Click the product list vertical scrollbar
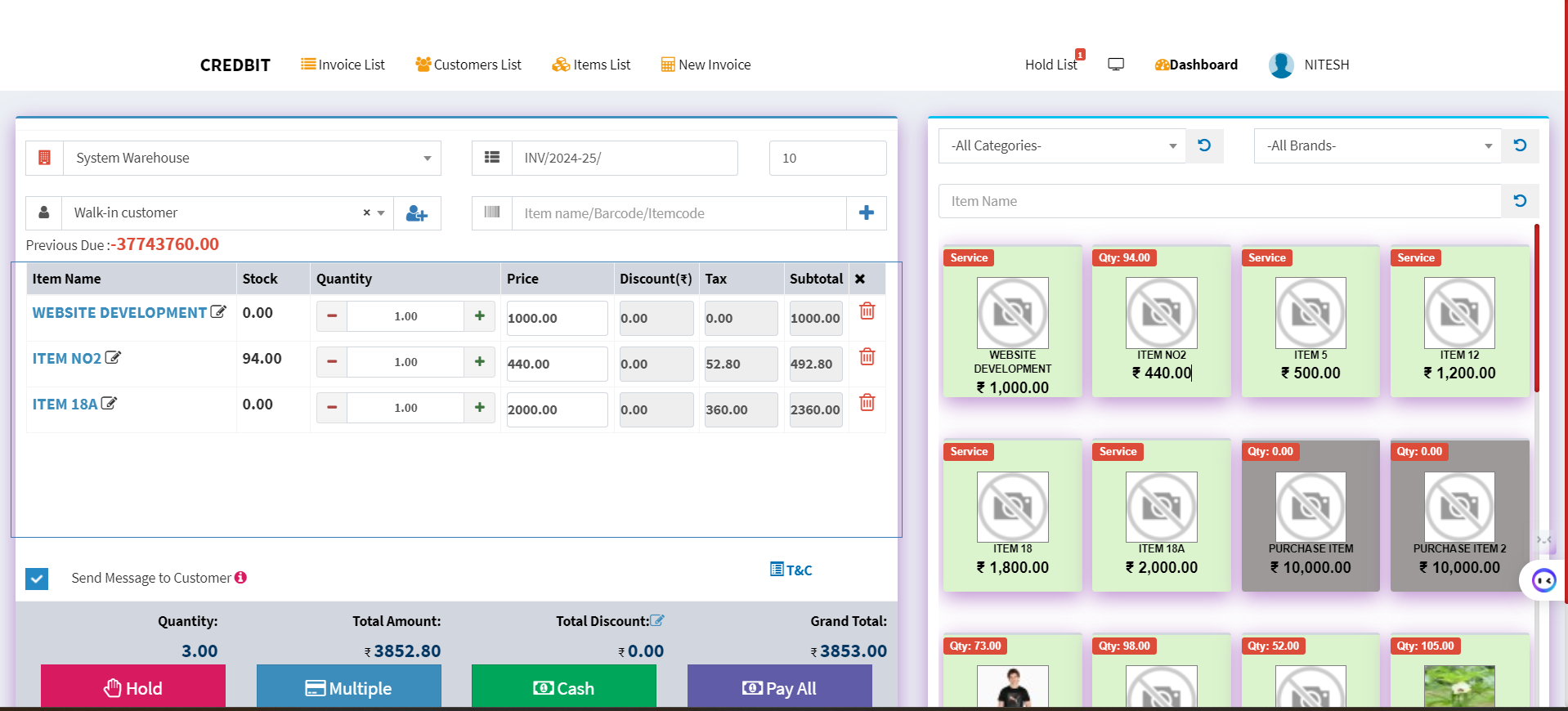Screen dimensions: 1568x711 (1537, 309)
